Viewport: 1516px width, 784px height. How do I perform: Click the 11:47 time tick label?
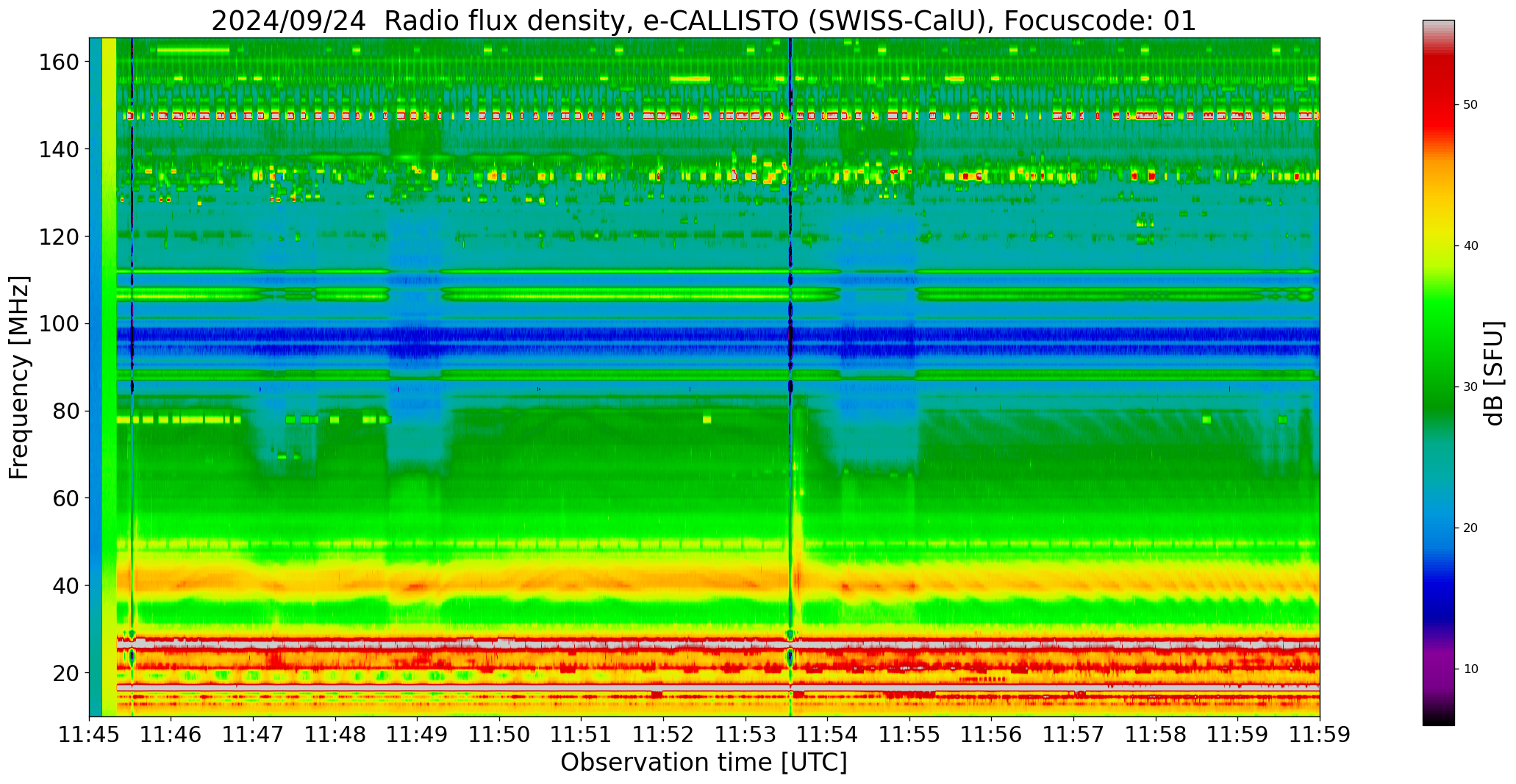point(254,735)
